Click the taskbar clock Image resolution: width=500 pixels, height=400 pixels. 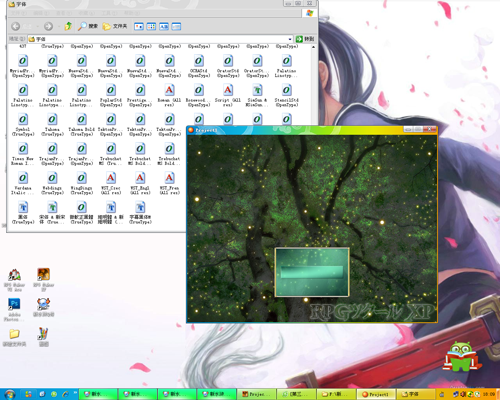pyautogui.click(x=489, y=394)
